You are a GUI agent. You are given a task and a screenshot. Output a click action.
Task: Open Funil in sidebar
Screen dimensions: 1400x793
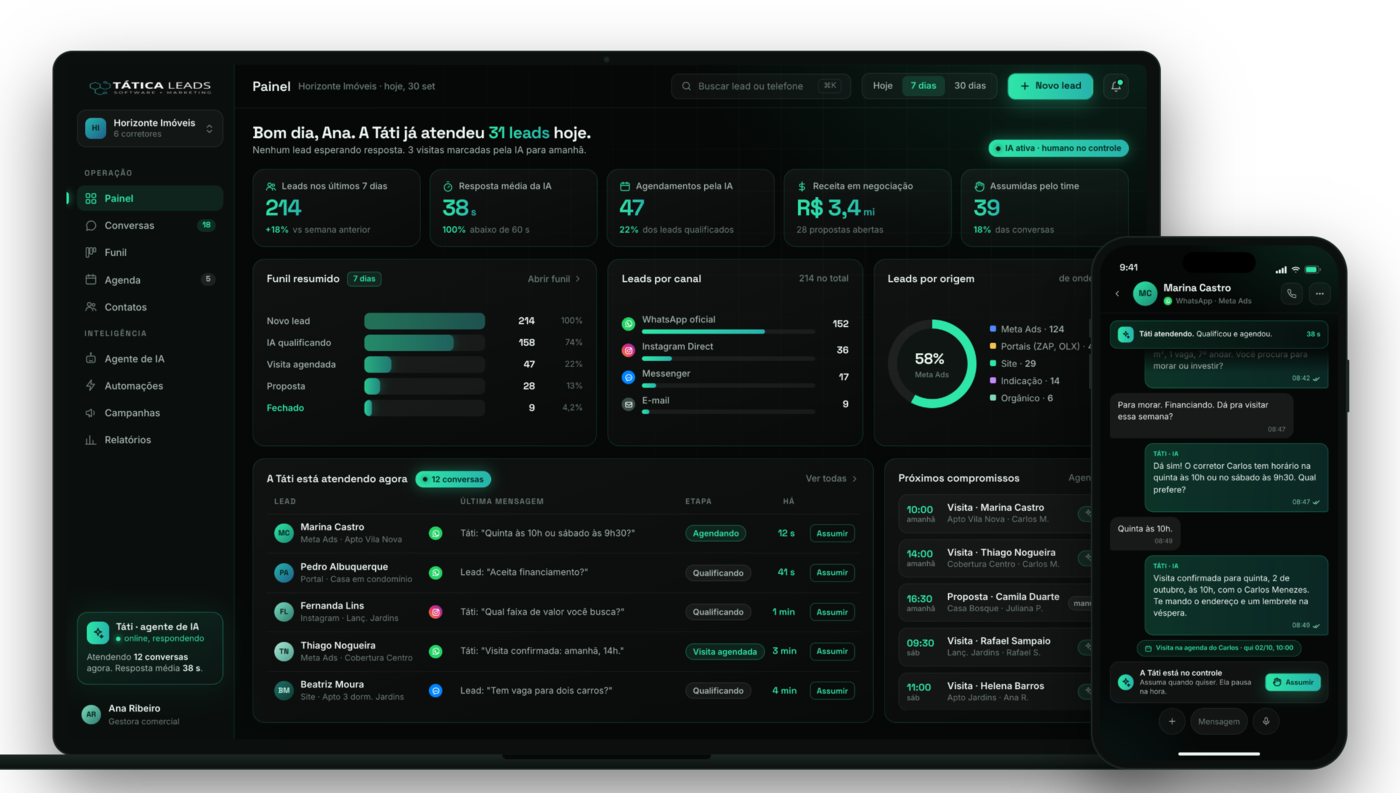point(150,253)
